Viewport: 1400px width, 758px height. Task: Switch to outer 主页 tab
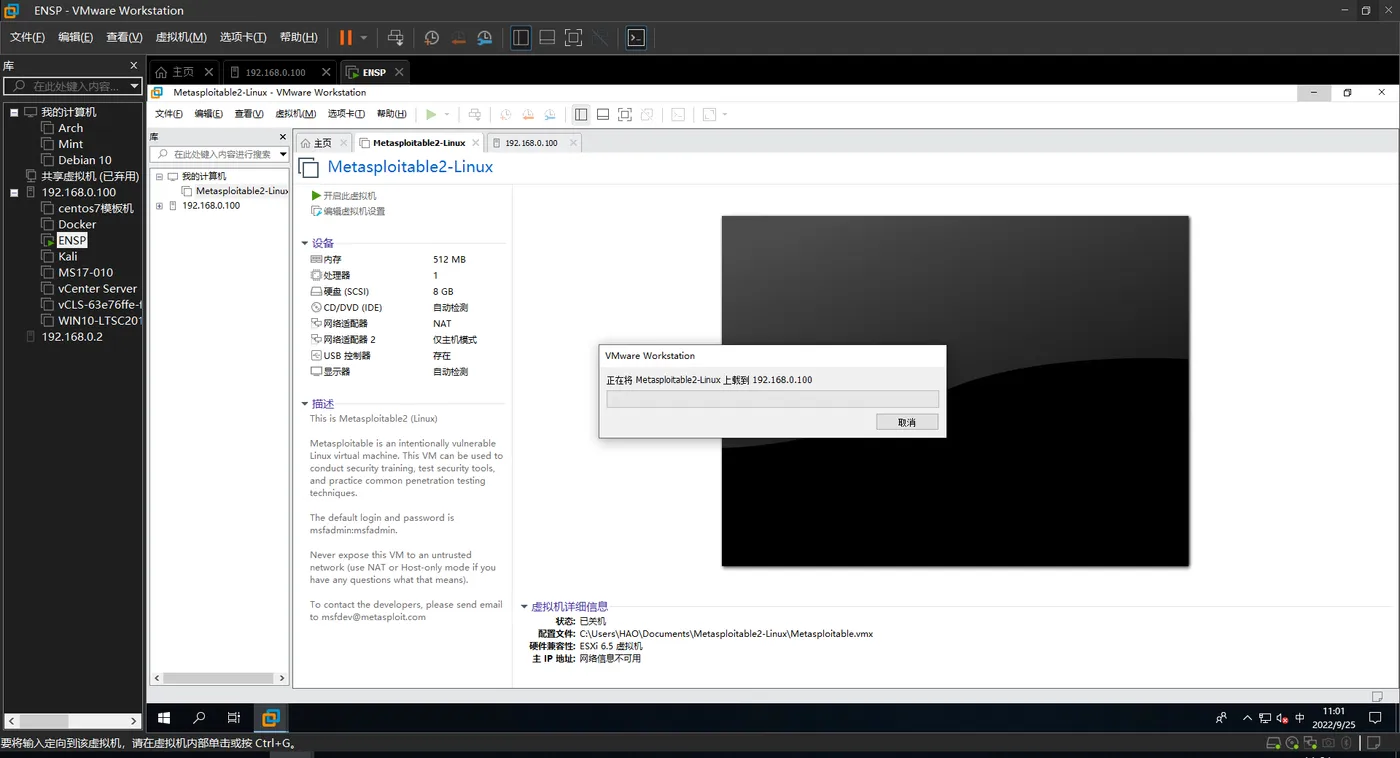183,72
